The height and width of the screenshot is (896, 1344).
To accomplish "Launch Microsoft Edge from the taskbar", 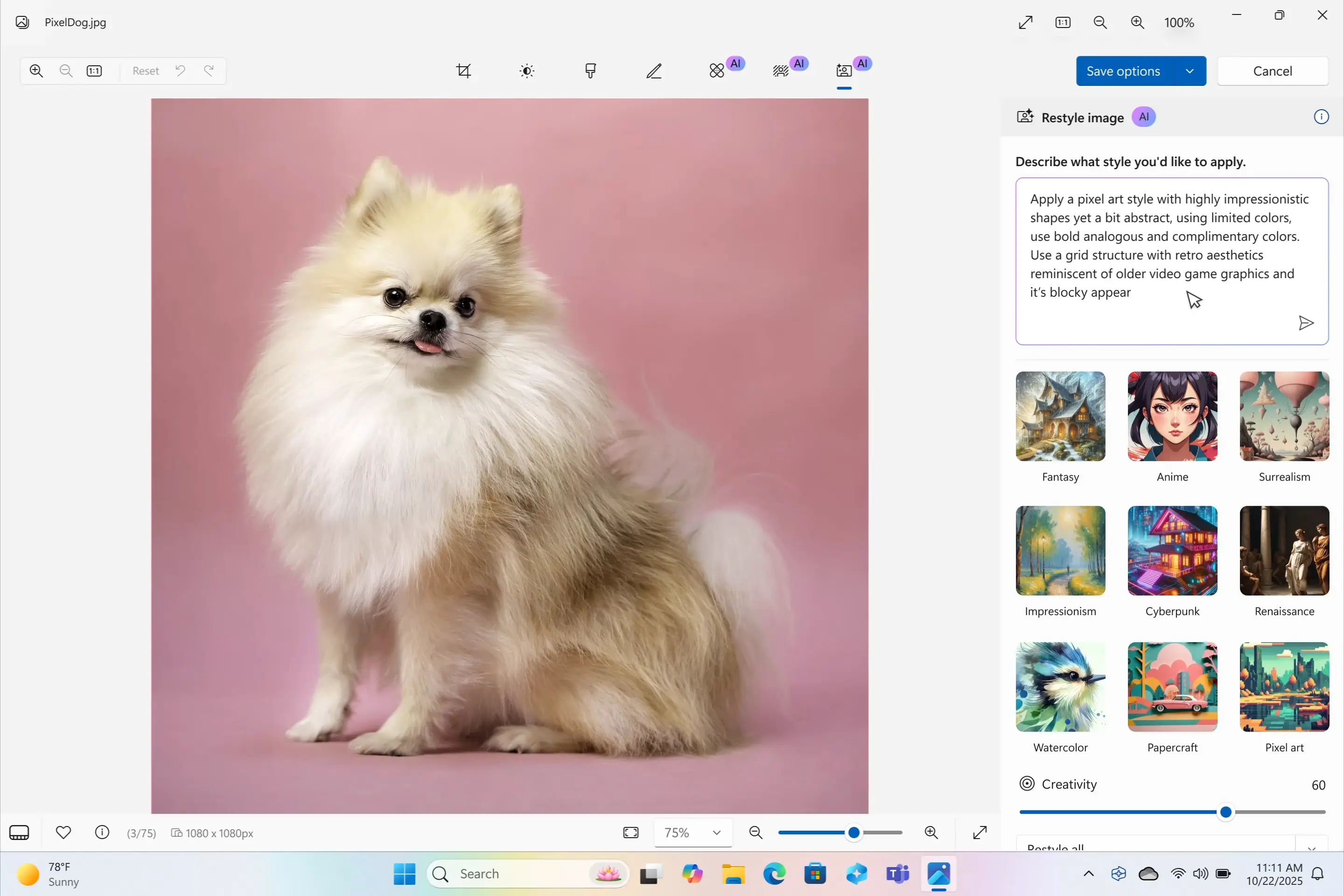I will point(774,874).
